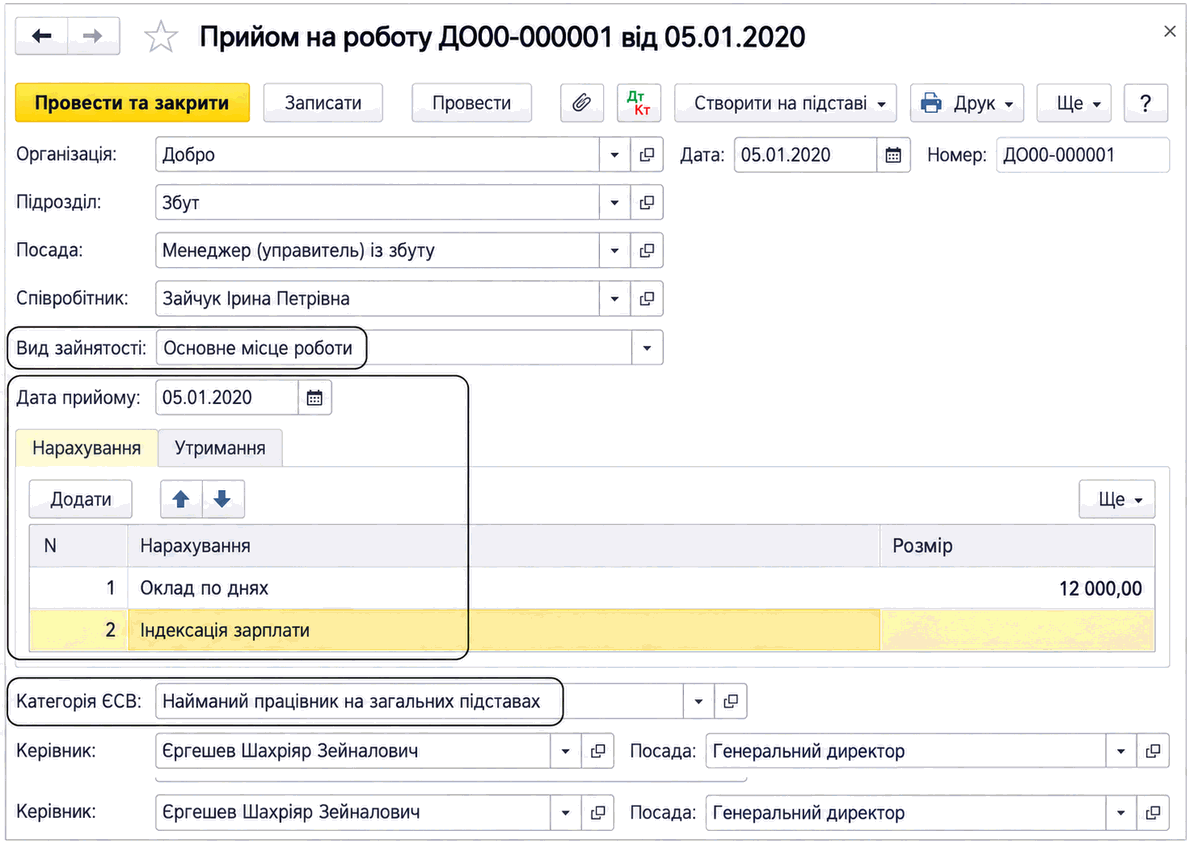Open attached files via paperclip icon
This screenshot has height=850, width=1190.
pyautogui.click(x=582, y=102)
